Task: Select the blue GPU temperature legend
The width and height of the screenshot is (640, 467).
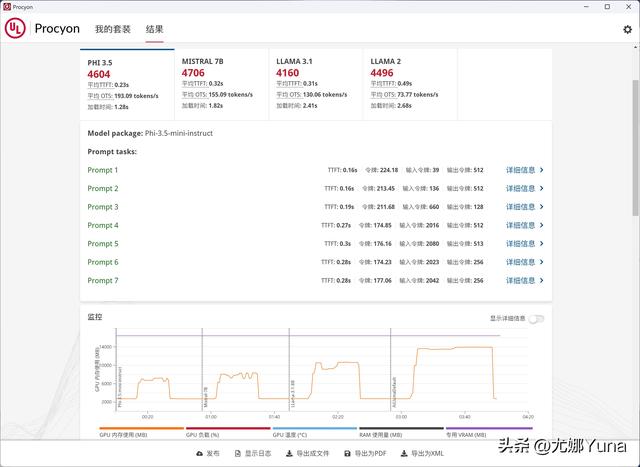Action: coord(314,432)
